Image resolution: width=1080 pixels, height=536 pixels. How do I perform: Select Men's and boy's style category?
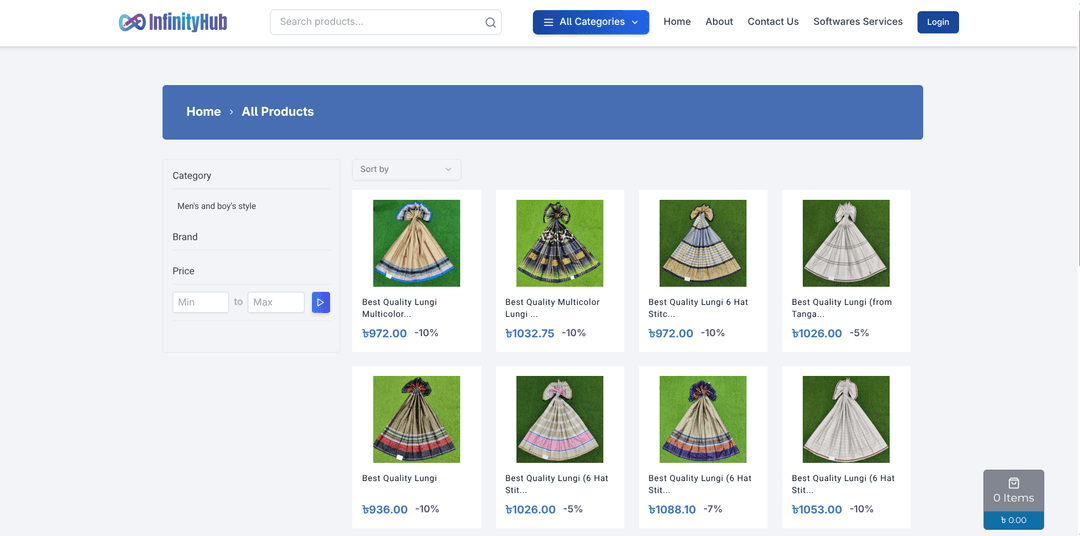217,206
